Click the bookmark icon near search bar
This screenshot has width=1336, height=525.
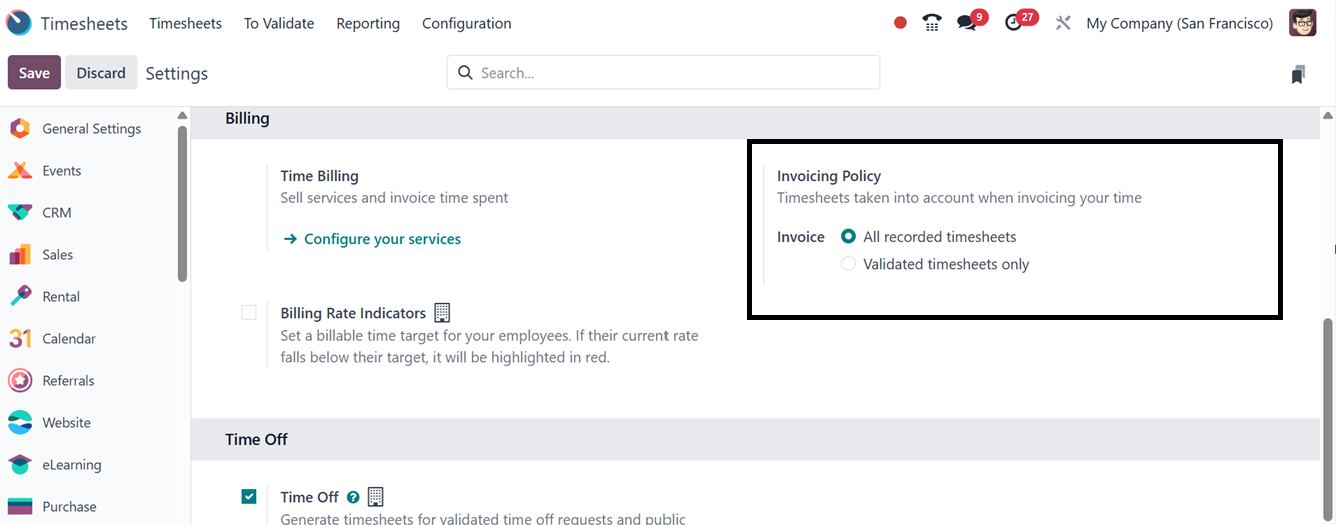click(1298, 74)
